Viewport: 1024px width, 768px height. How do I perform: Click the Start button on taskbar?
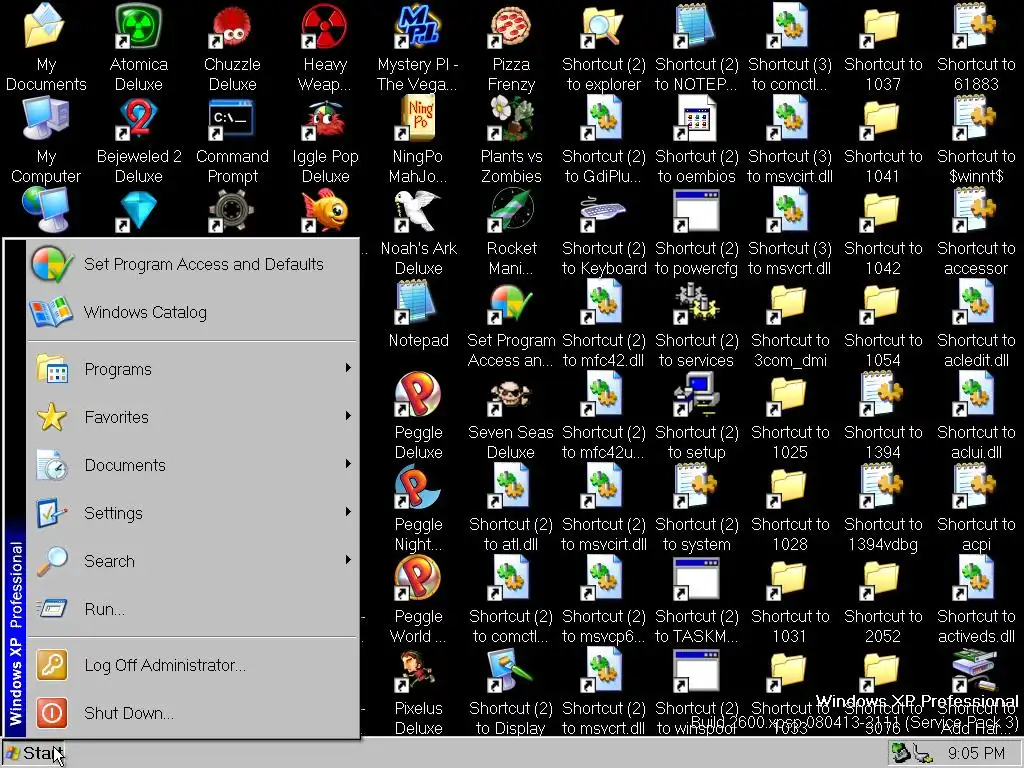tap(33, 753)
